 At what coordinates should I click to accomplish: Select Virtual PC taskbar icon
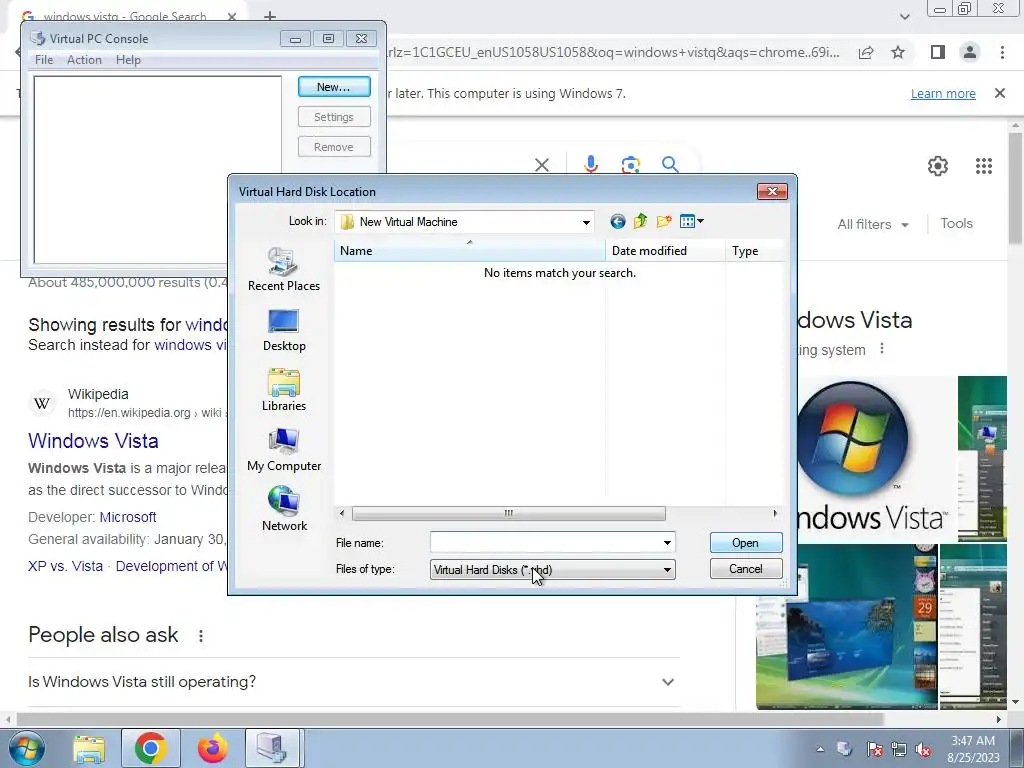click(272, 748)
